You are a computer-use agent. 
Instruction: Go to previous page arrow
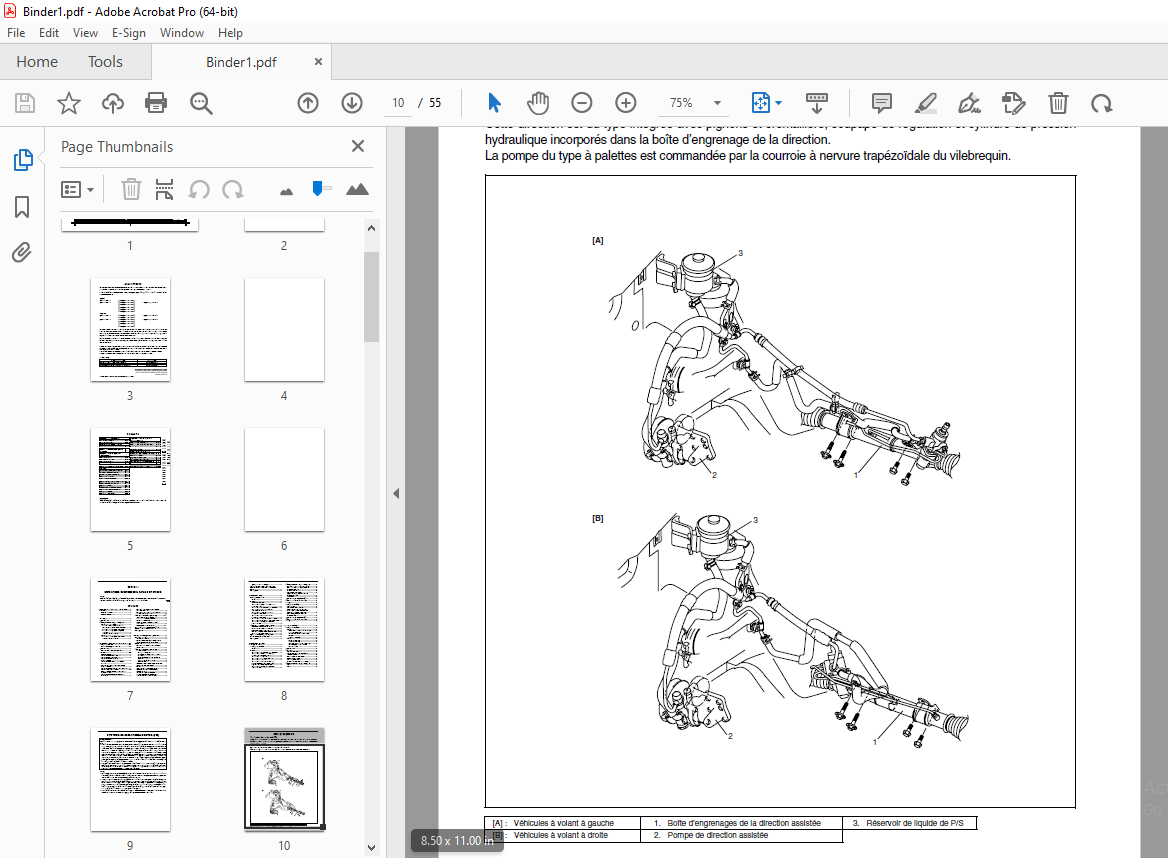[x=308, y=103]
